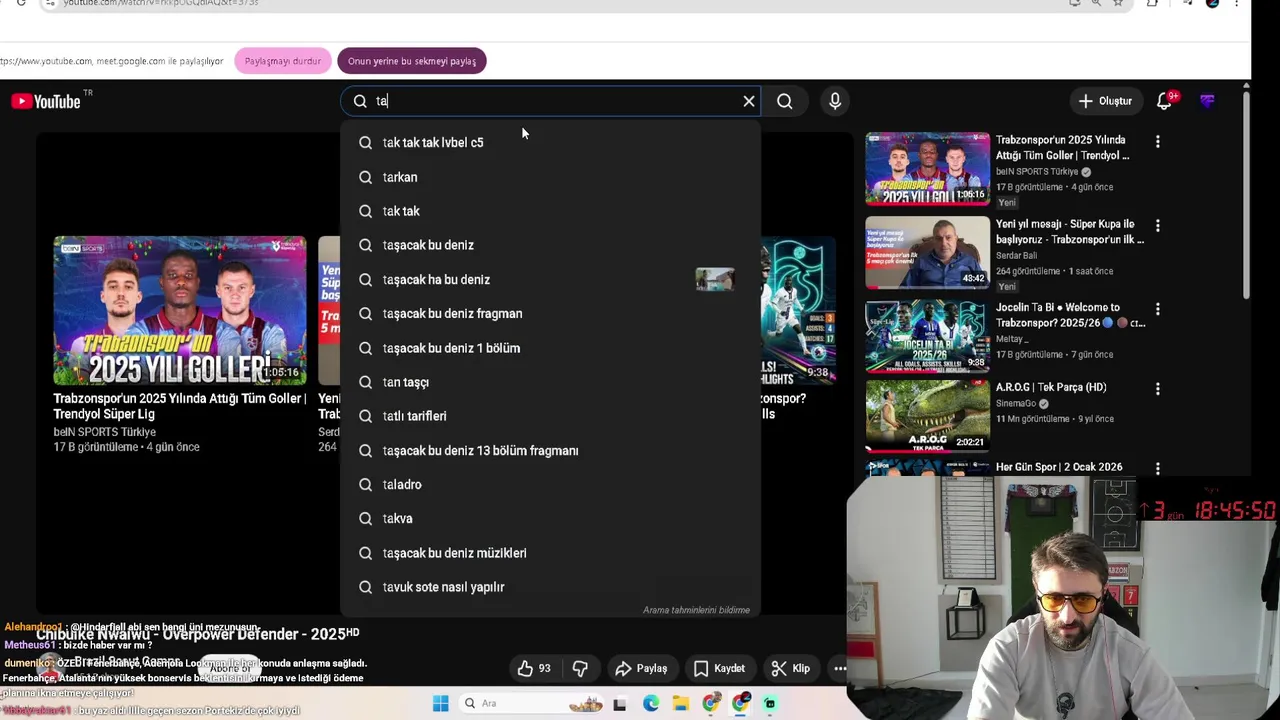Click Onun yerine bu sekmeyi paylaş
This screenshot has height=720, width=1280.
coord(412,61)
